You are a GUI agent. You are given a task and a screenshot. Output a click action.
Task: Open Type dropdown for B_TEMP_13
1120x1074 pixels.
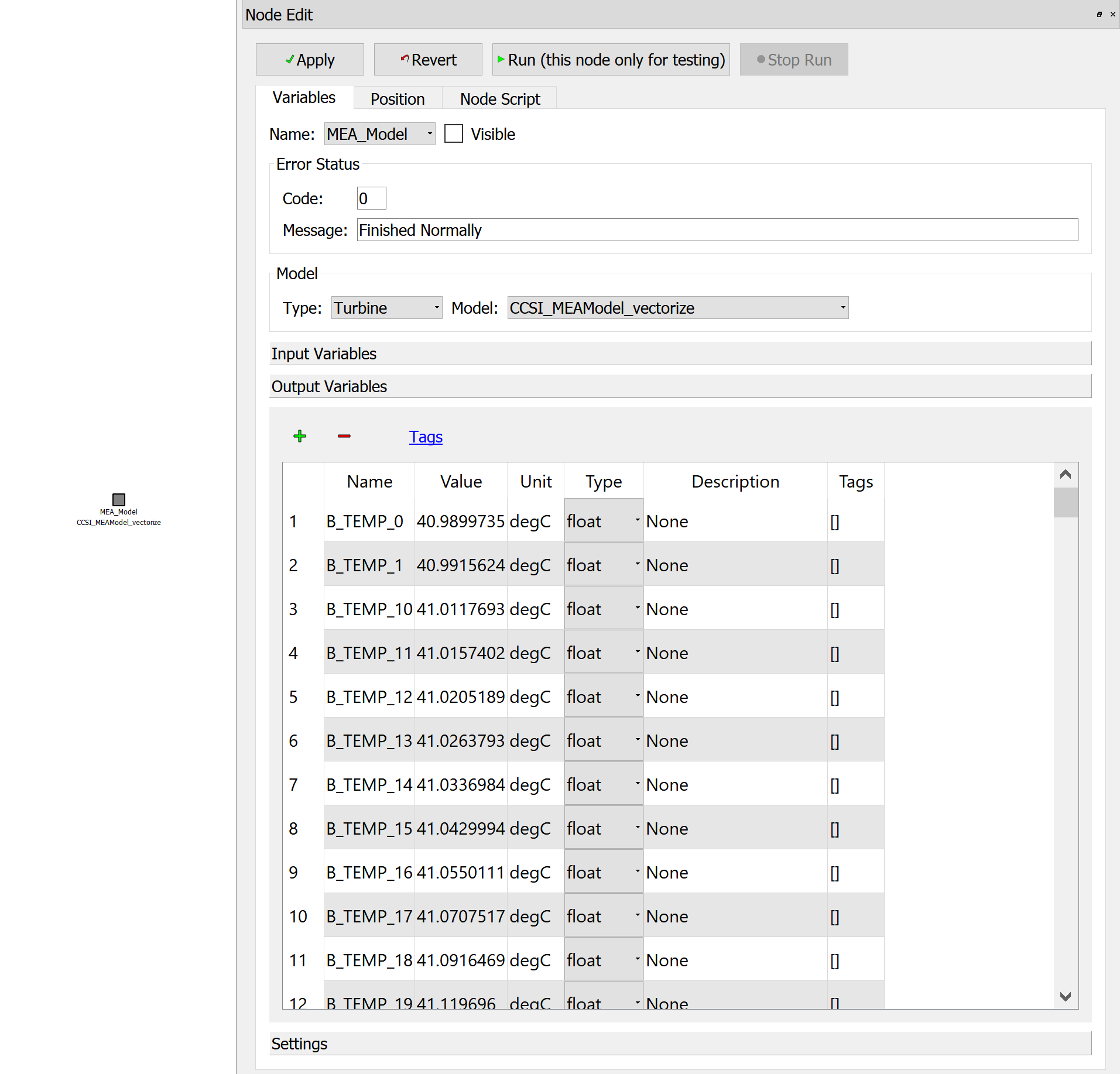(x=604, y=740)
